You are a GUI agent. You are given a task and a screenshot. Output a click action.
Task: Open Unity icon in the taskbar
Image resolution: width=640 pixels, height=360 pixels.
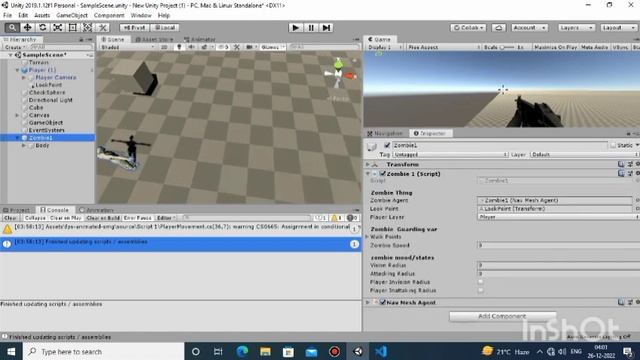click(358, 351)
